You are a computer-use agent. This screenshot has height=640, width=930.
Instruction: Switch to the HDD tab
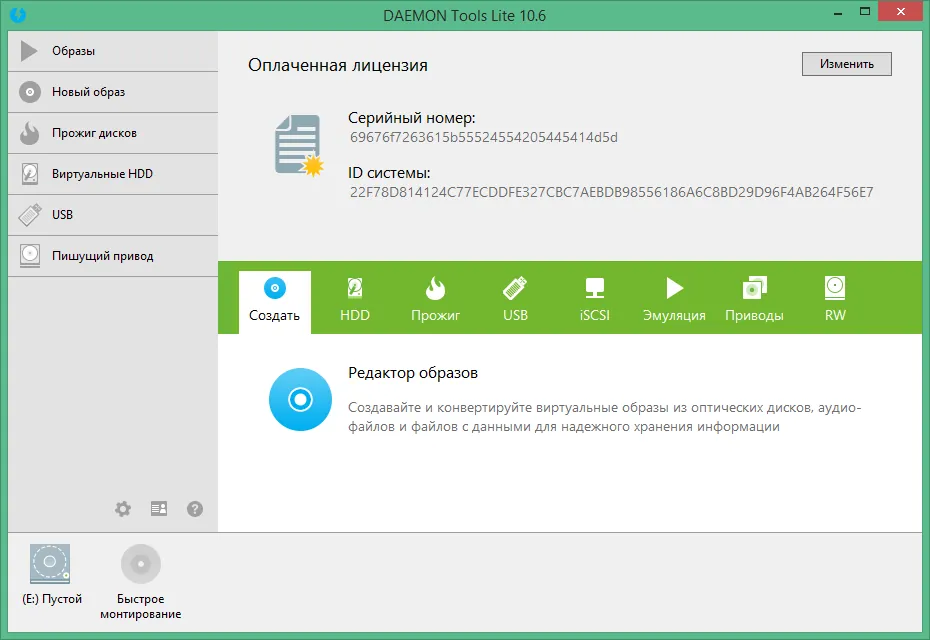tap(355, 300)
